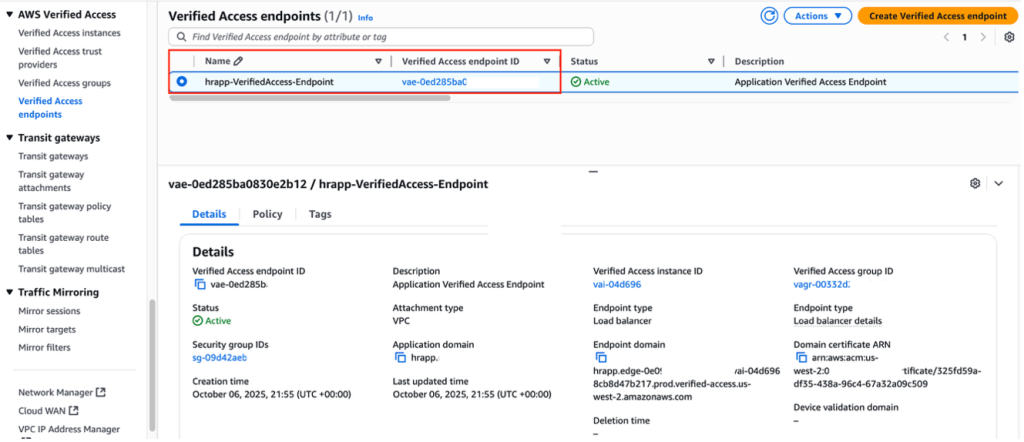Open Verified Access groups in sidebar
The height and width of the screenshot is (442, 1024).
point(65,83)
